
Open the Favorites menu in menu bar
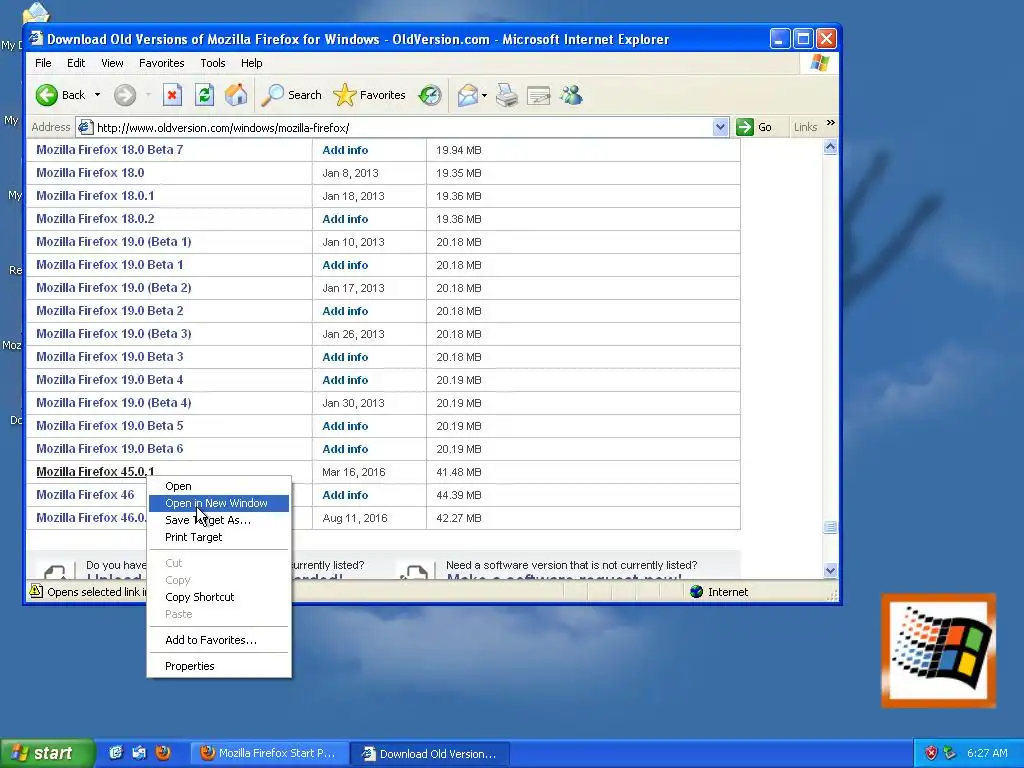pos(161,63)
